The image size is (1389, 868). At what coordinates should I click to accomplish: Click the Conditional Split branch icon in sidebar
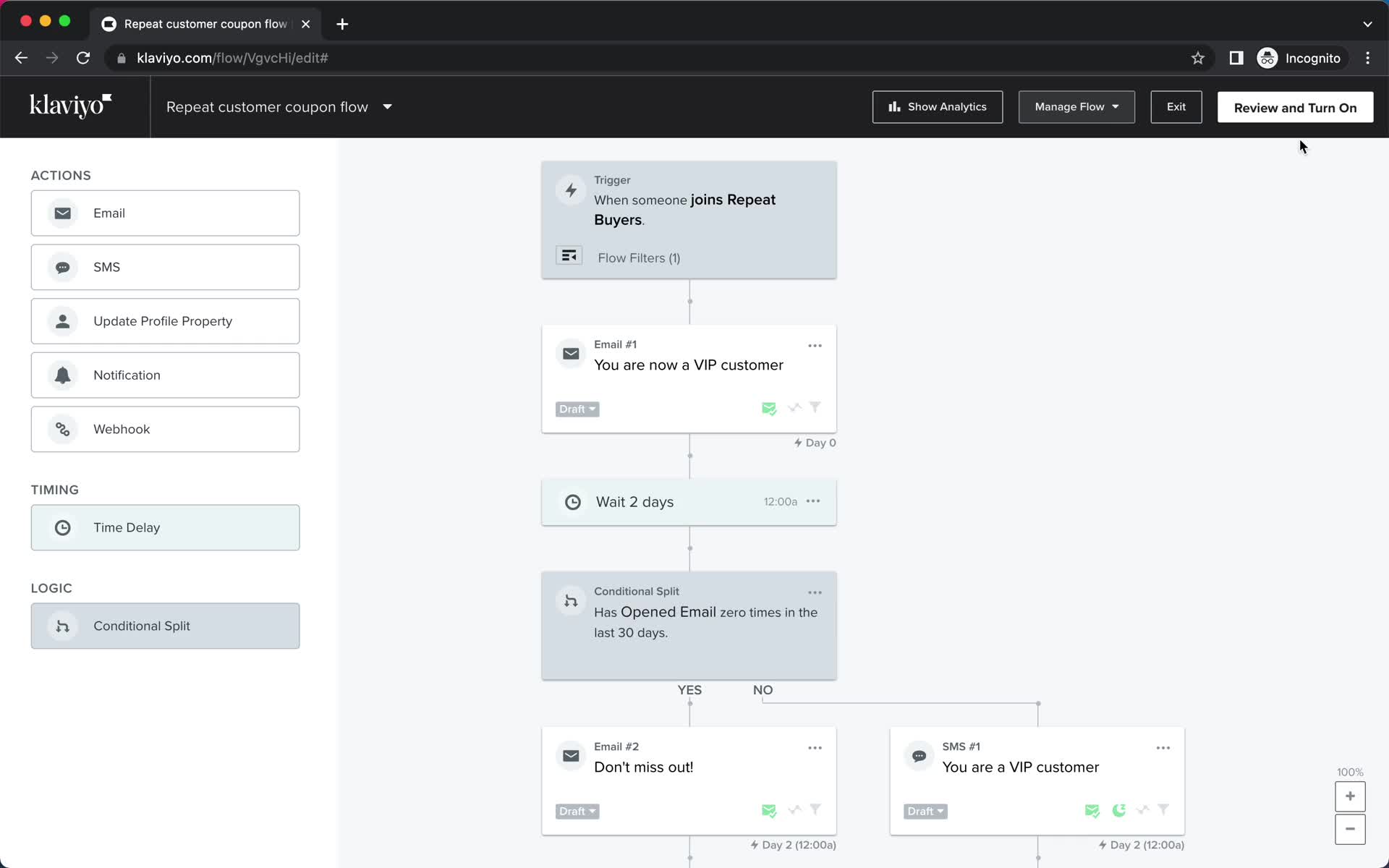pos(63,626)
